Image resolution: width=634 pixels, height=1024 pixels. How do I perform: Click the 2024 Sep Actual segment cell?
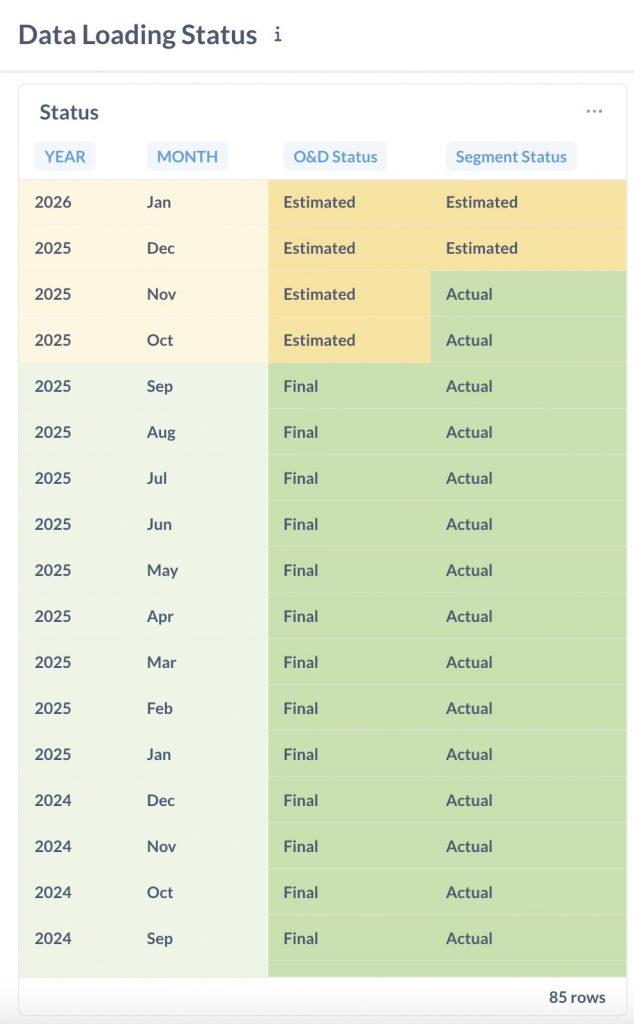click(469, 938)
